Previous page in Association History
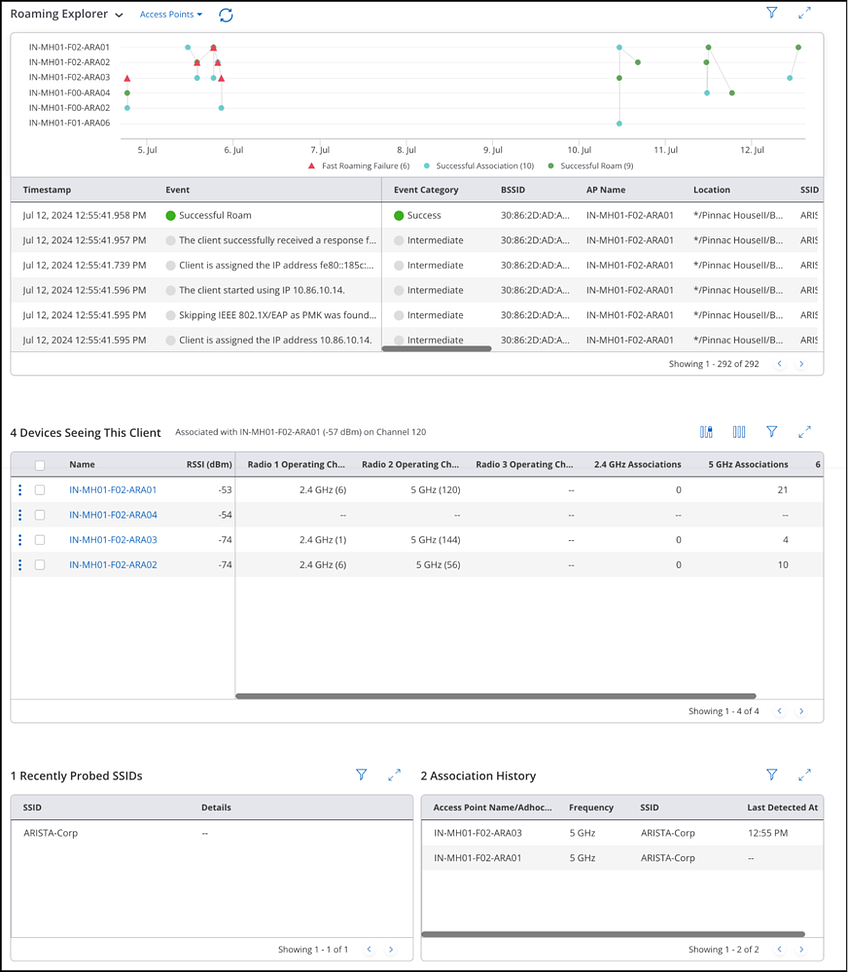Screen dimensions: 848x972 coord(780,949)
